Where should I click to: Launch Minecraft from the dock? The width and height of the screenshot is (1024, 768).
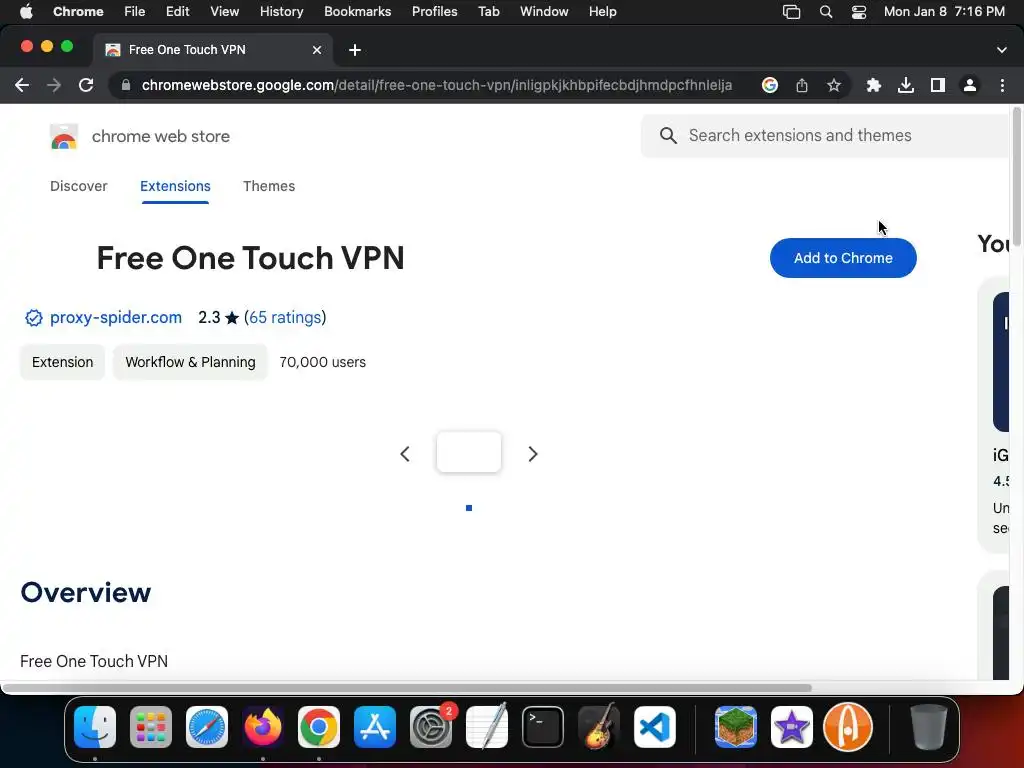pos(735,727)
